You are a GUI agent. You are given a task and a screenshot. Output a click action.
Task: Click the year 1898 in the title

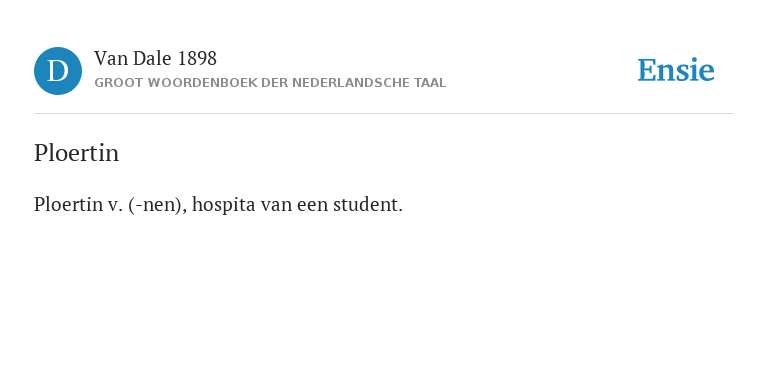pos(197,59)
